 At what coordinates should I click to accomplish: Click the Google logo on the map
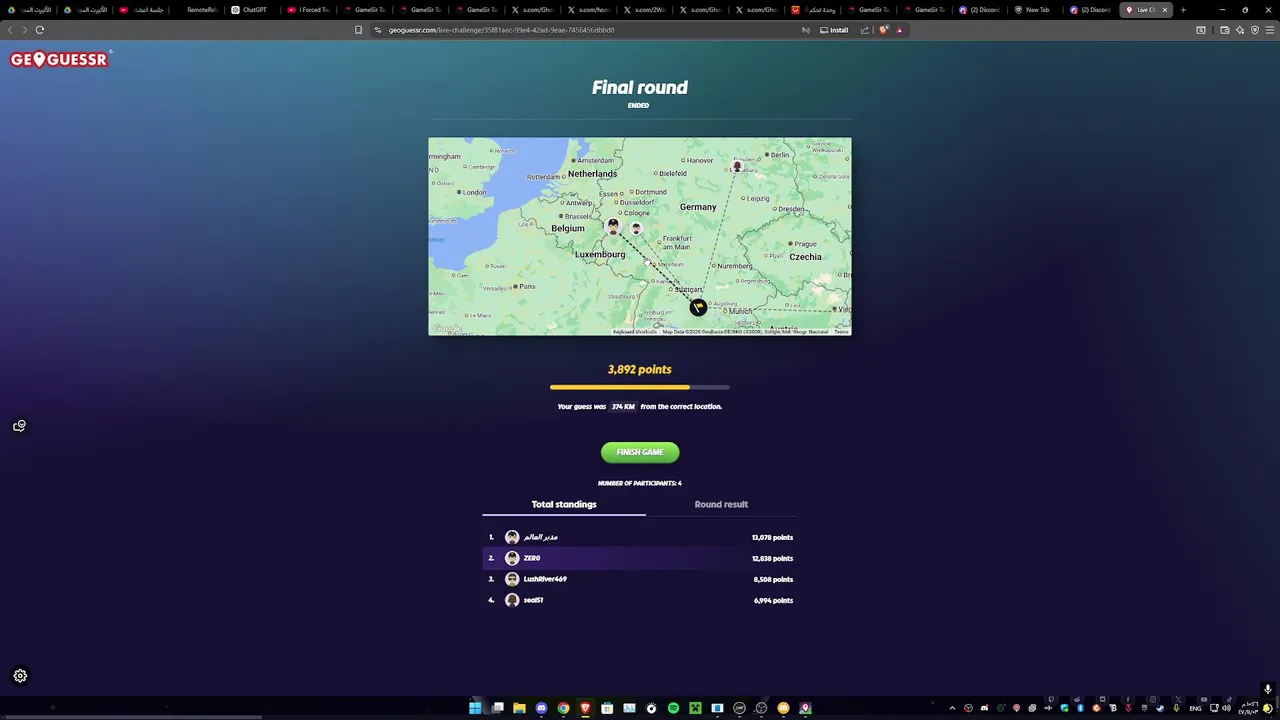(x=447, y=329)
